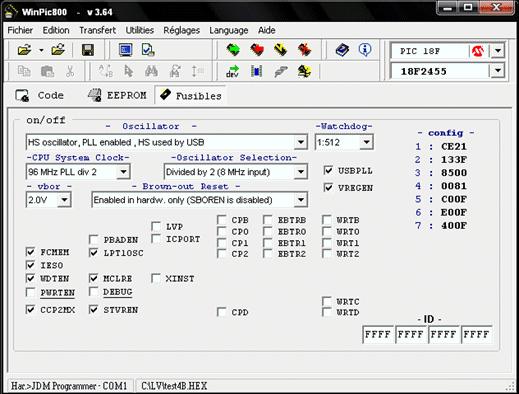Screen dimensions: 519x394
Task: Uncheck the VREGEN checkbox
Action: tap(328, 188)
